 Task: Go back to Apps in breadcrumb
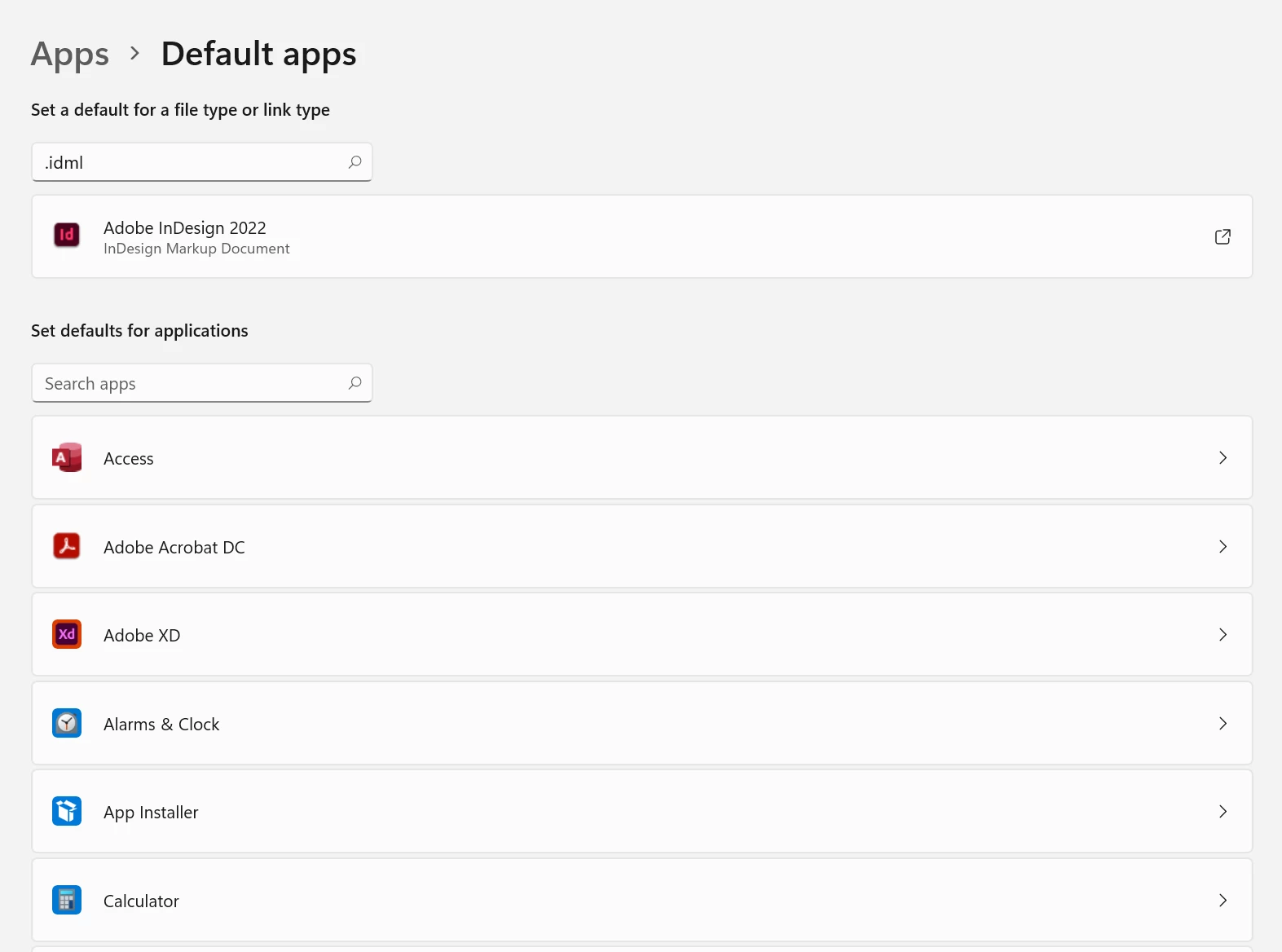[x=70, y=55]
